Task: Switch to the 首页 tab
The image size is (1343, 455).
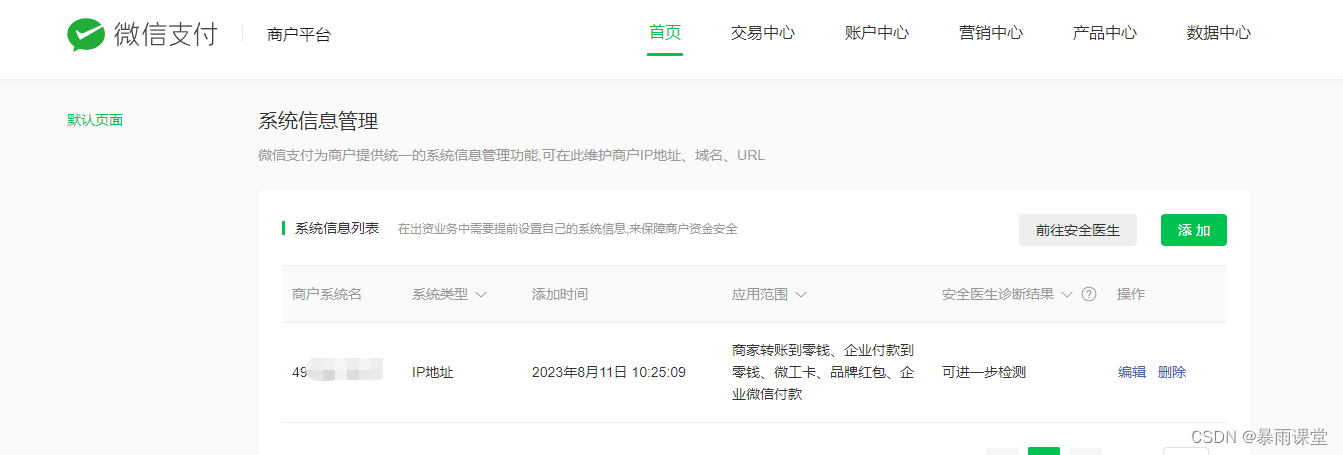Action: pyautogui.click(x=665, y=32)
